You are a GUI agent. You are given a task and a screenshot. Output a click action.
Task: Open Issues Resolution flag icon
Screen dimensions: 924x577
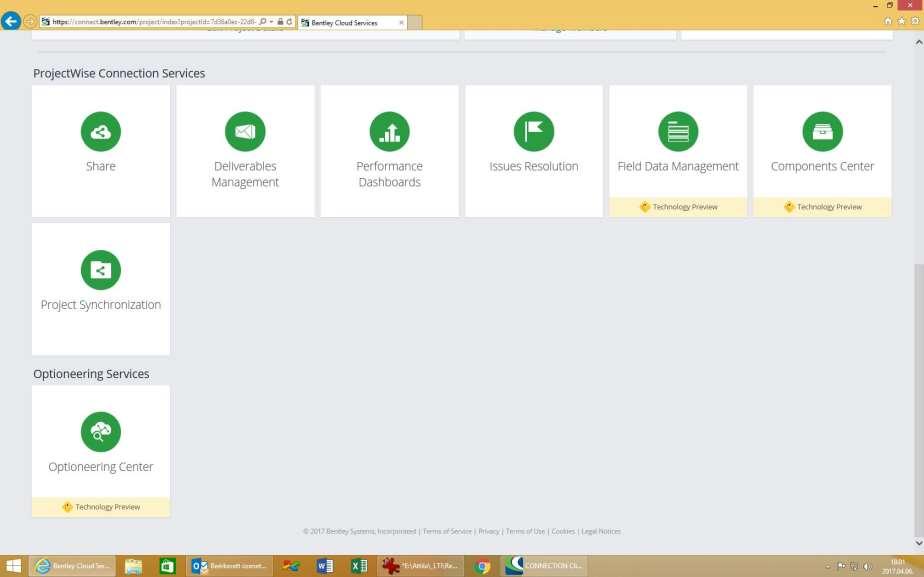tap(534, 131)
